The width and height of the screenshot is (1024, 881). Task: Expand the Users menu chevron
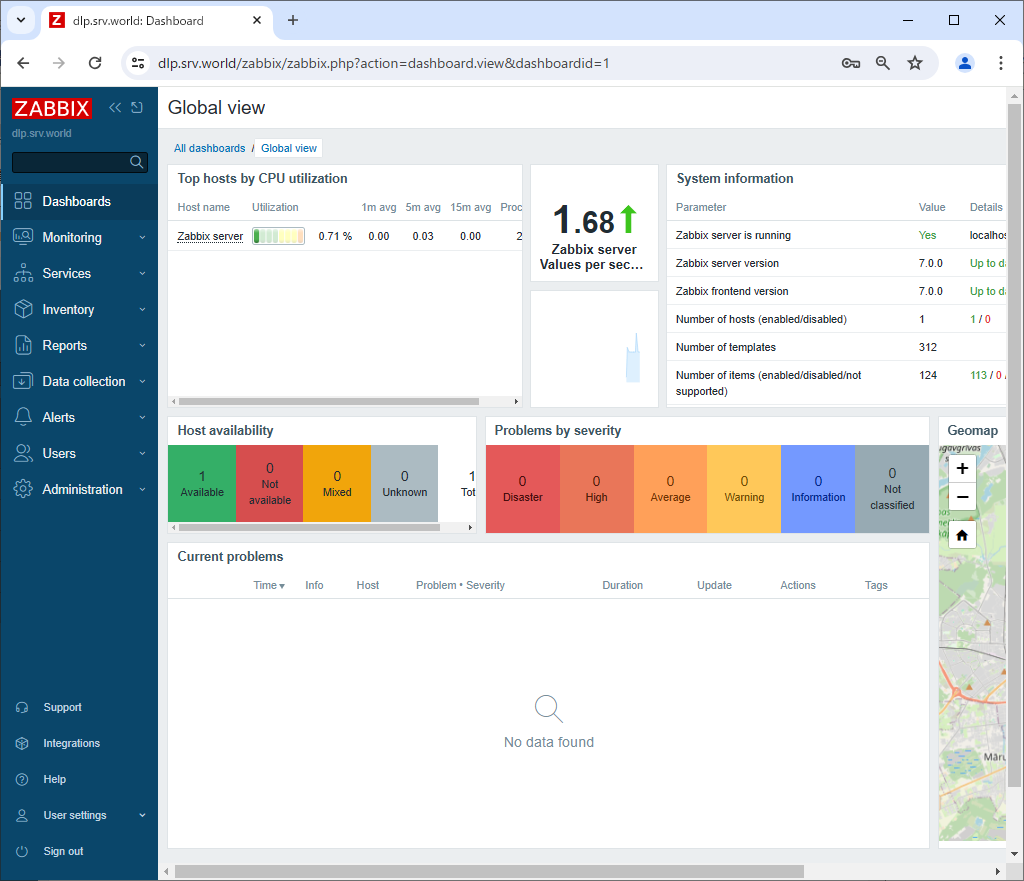pyautogui.click(x=142, y=453)
